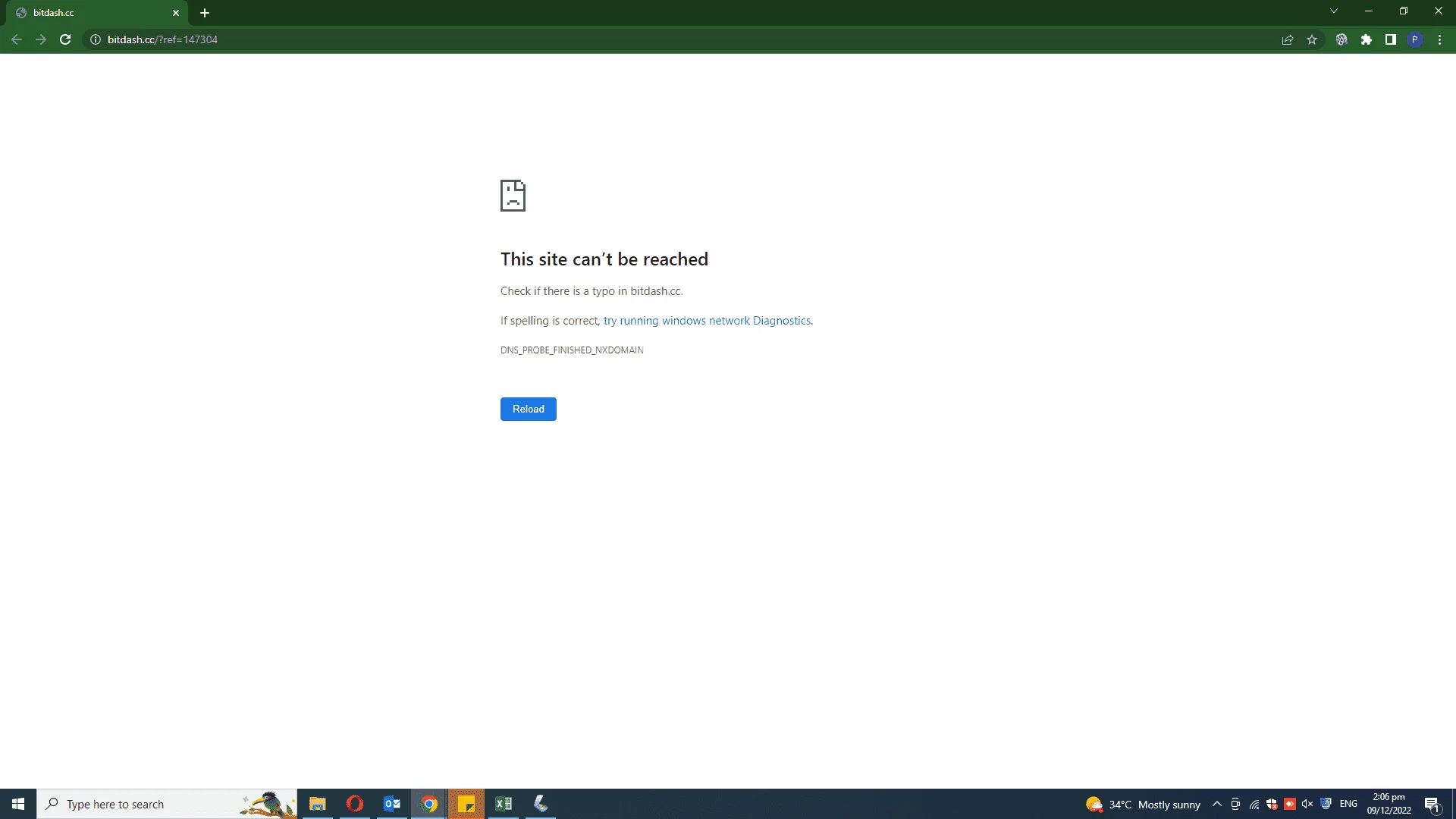Open Windows Security shield tray icon
This screenshot has height=819, width=1456.
[1272, 804]
